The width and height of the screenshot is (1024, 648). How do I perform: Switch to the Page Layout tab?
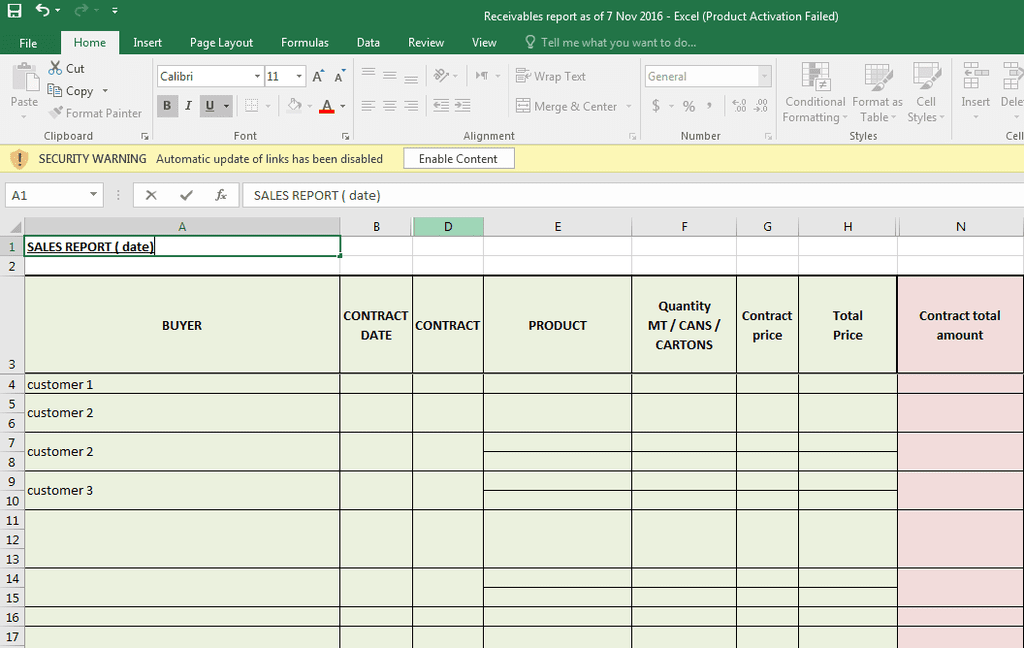pyautogui.click(x=221, y=42)
